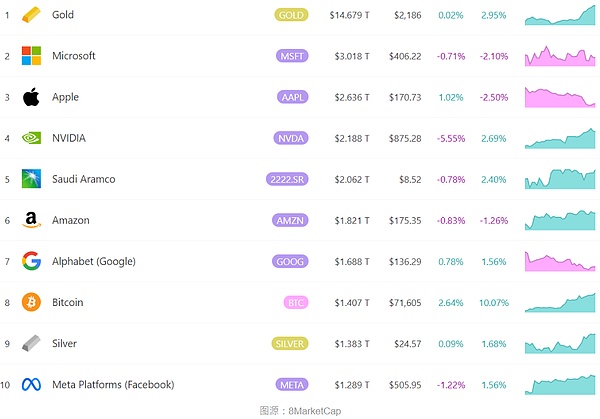The width and height of the screenshot is (600, 419).
Task: Select the BTC ticker badge
Action: click(x=296, y=302)
